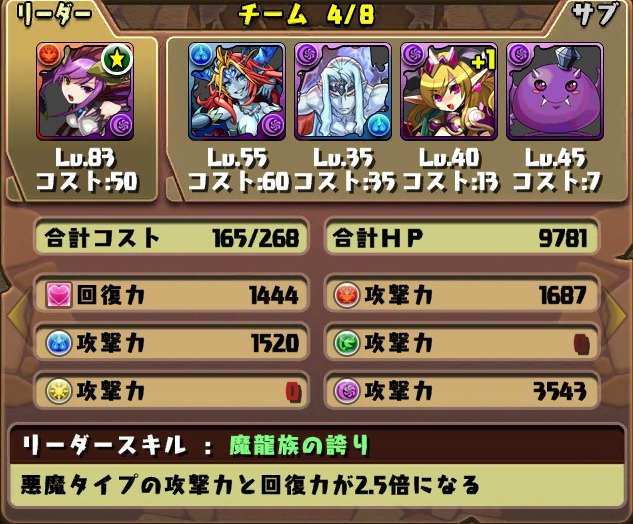This screenshot has height=524, width=633.
Task: Tap the Lv.55 blue demon sub monster
Action: (x=237, y=92)
